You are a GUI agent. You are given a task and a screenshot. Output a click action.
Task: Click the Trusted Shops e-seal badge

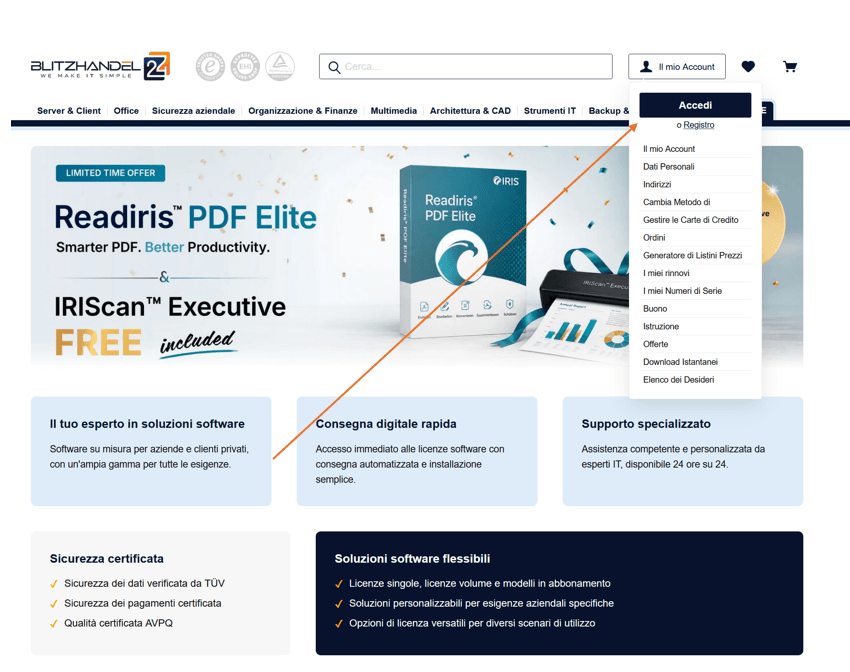tap(210, 66)
